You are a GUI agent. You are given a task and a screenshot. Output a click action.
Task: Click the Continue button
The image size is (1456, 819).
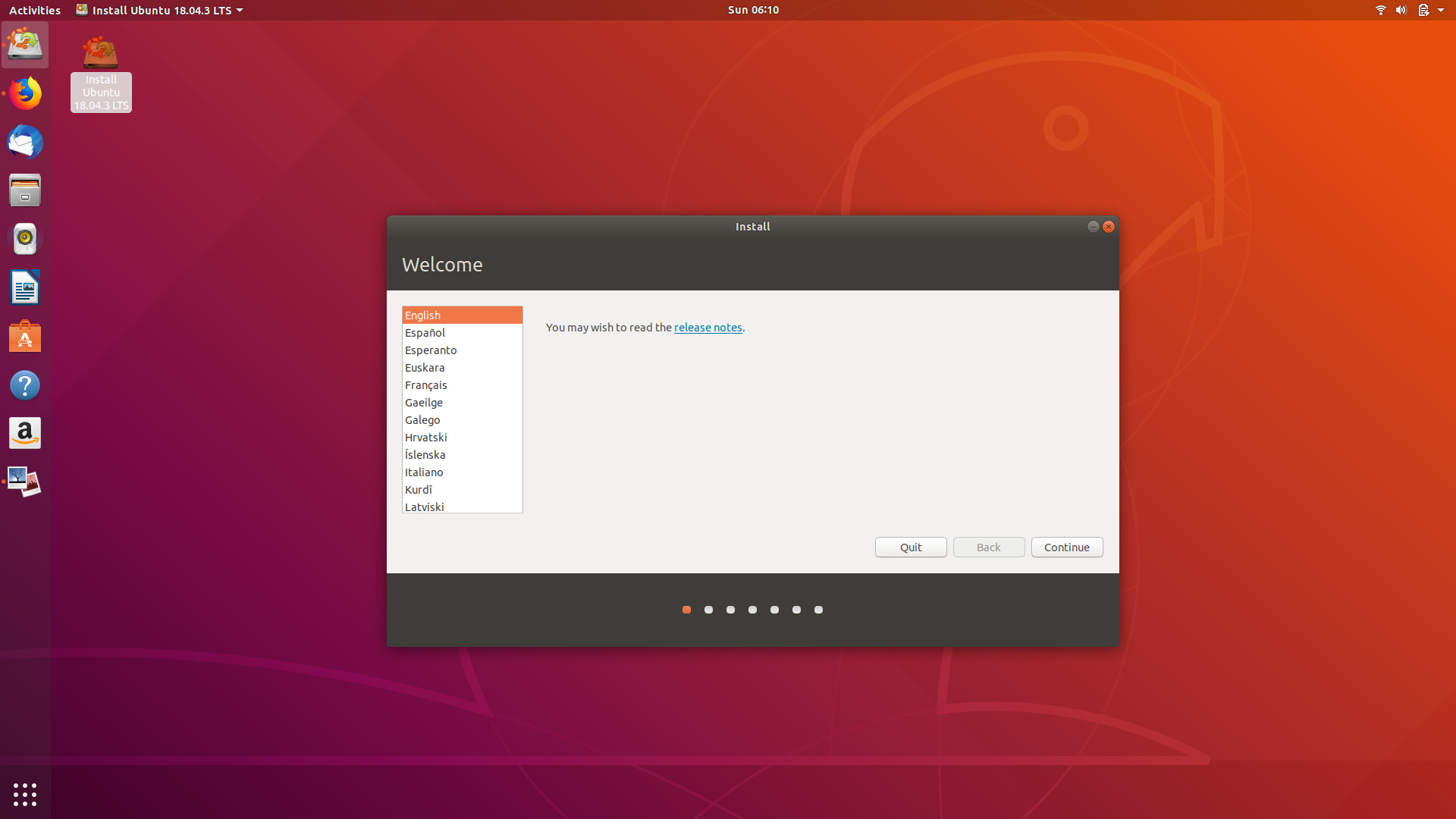(x=1066, y=548)
